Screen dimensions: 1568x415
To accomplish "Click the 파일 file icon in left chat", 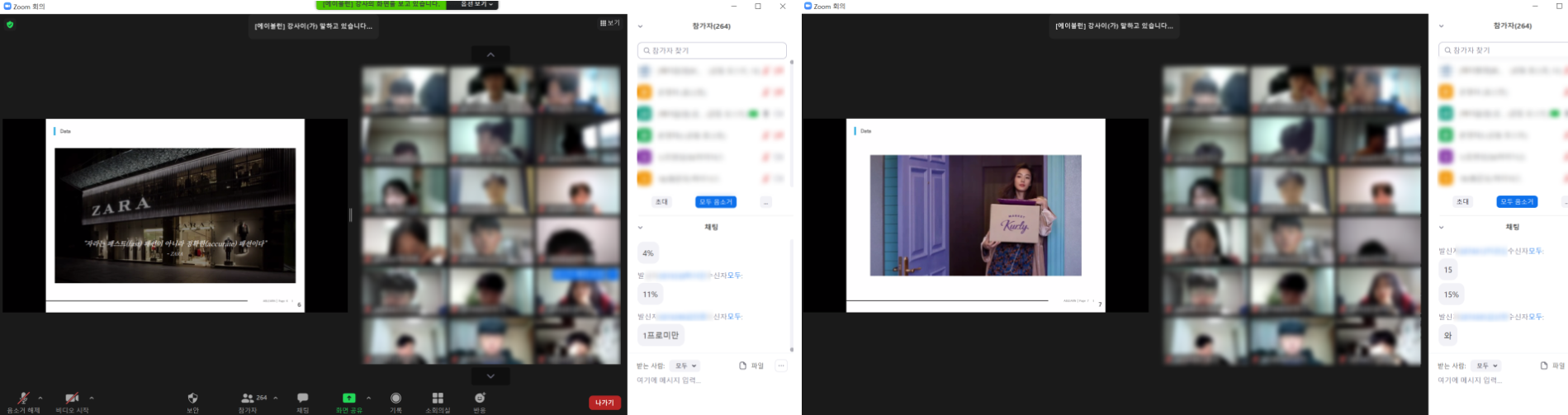I will coord(742,365).
